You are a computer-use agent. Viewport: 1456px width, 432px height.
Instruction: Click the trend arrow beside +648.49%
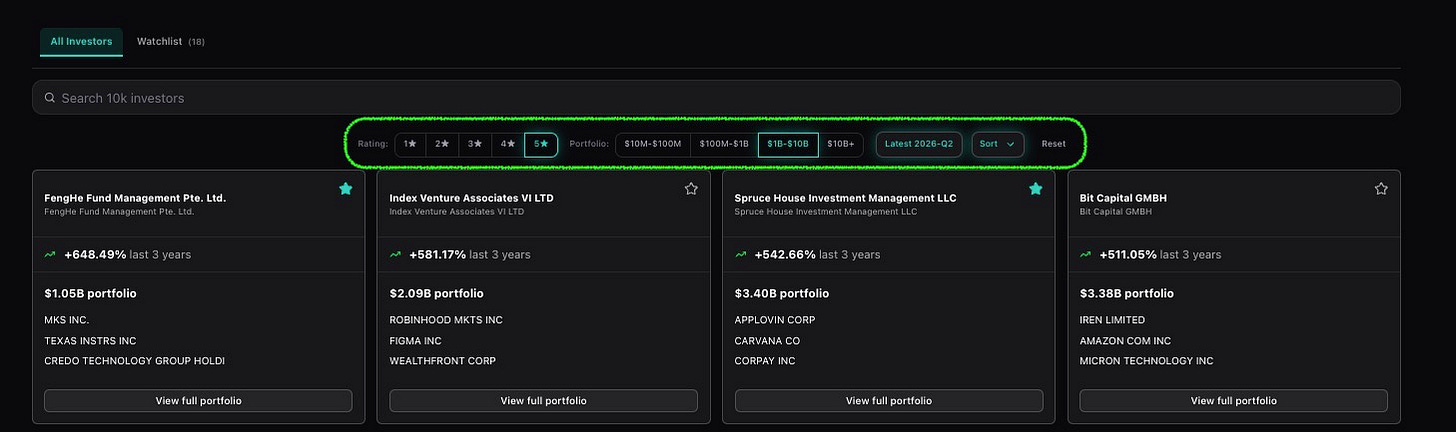pos(50,255)
